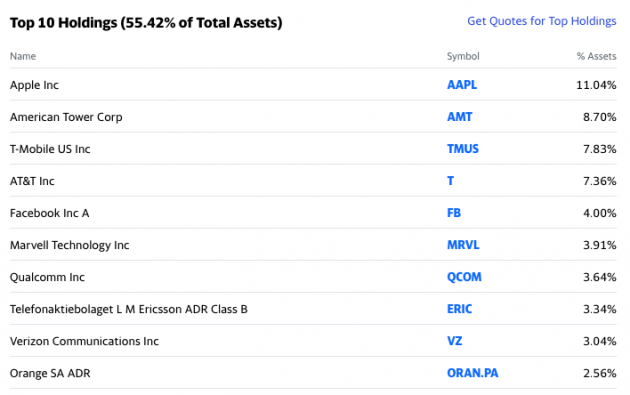Click the % Assets column header
The height and width of the screenshot is (395, 630).
[597, 56]
